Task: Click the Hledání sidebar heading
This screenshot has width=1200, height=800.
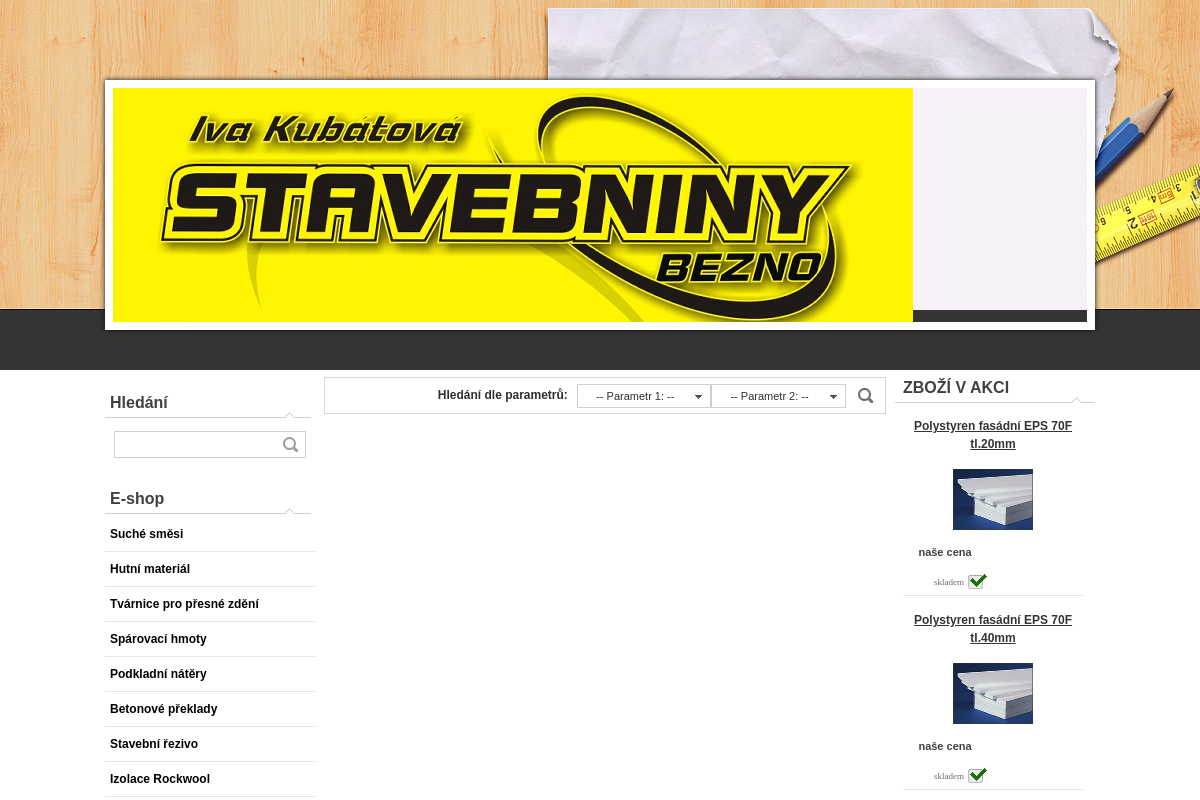Action: (x=139, y=403)
